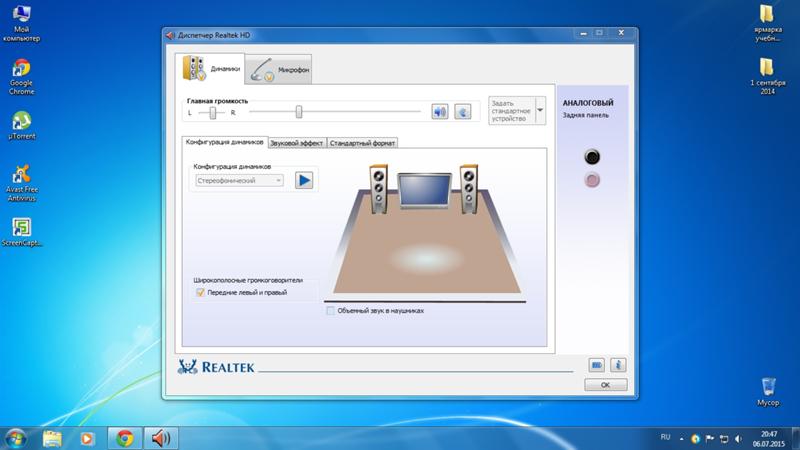Open the media player from the taskbar
The image size is (800, 450).
point(87,438)
